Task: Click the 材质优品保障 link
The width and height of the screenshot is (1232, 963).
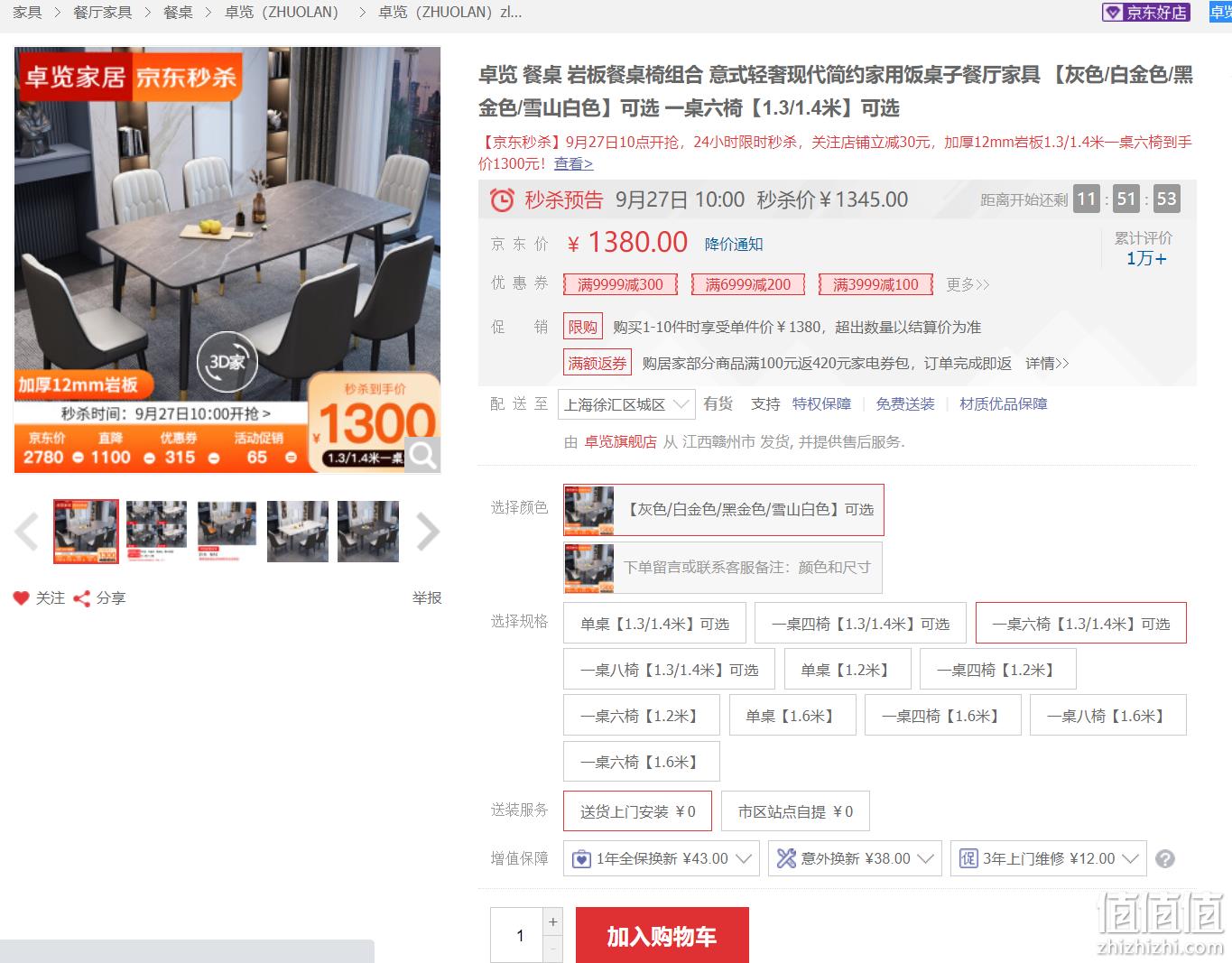Action: point(1004,403)
